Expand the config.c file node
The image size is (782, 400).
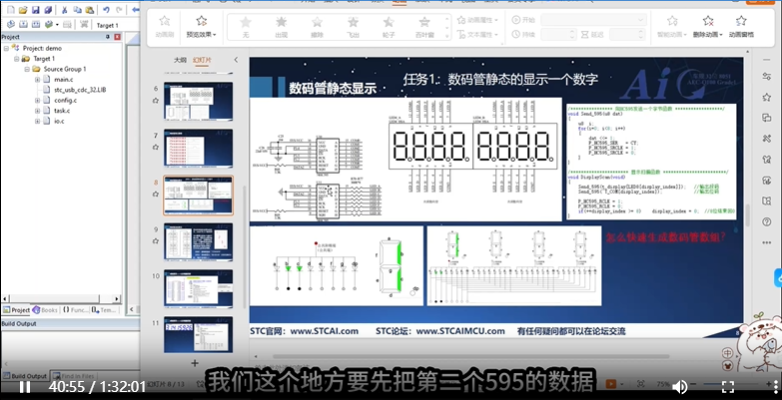pyautogui.click(x=37, y=101)
